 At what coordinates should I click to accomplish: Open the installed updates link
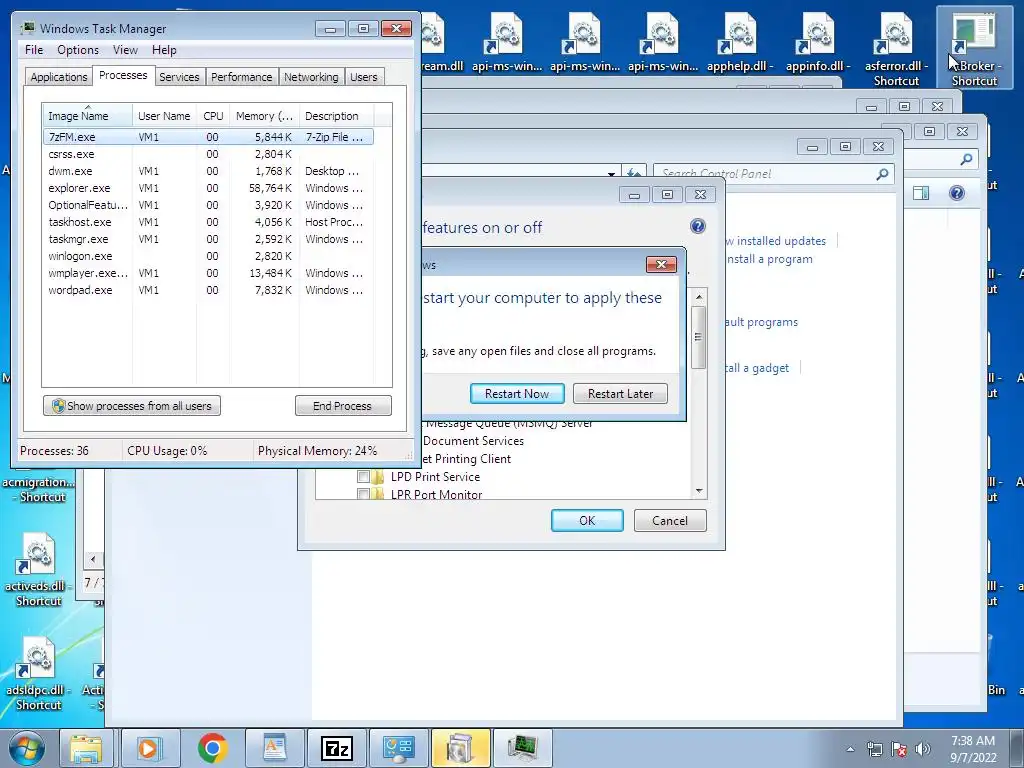coord(774,241)
